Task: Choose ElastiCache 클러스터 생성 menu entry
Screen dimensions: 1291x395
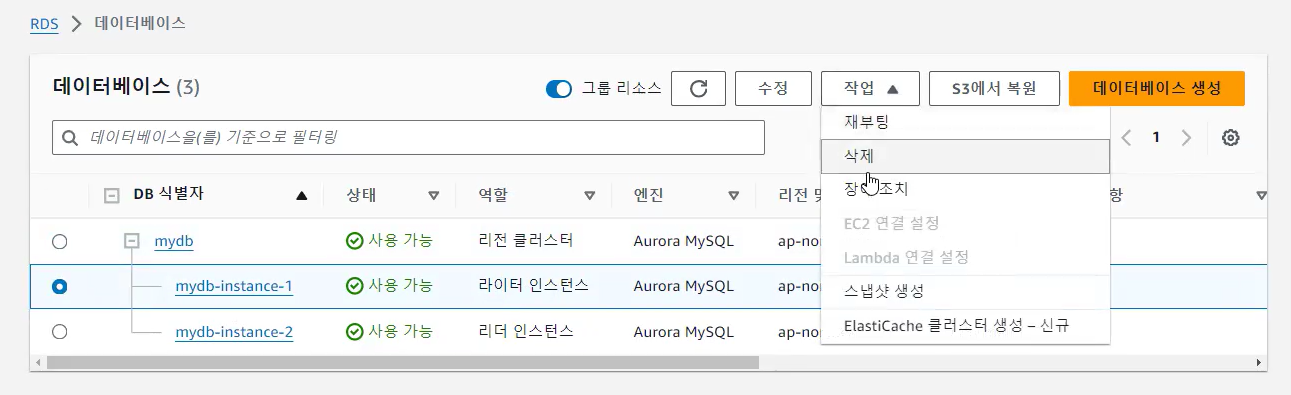Action: tap(965, 326)
